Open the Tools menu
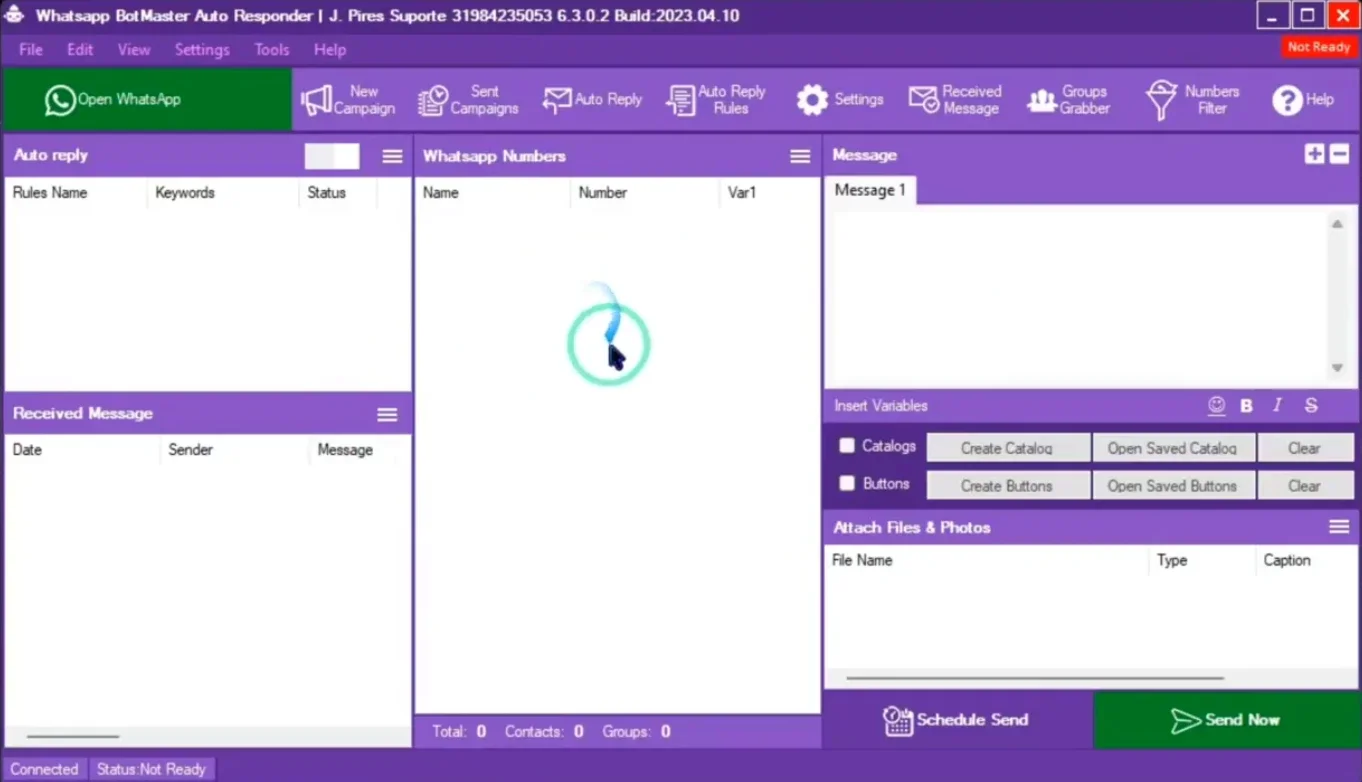The width and height of the screenshot is (1362, 782). click(272, 49)
